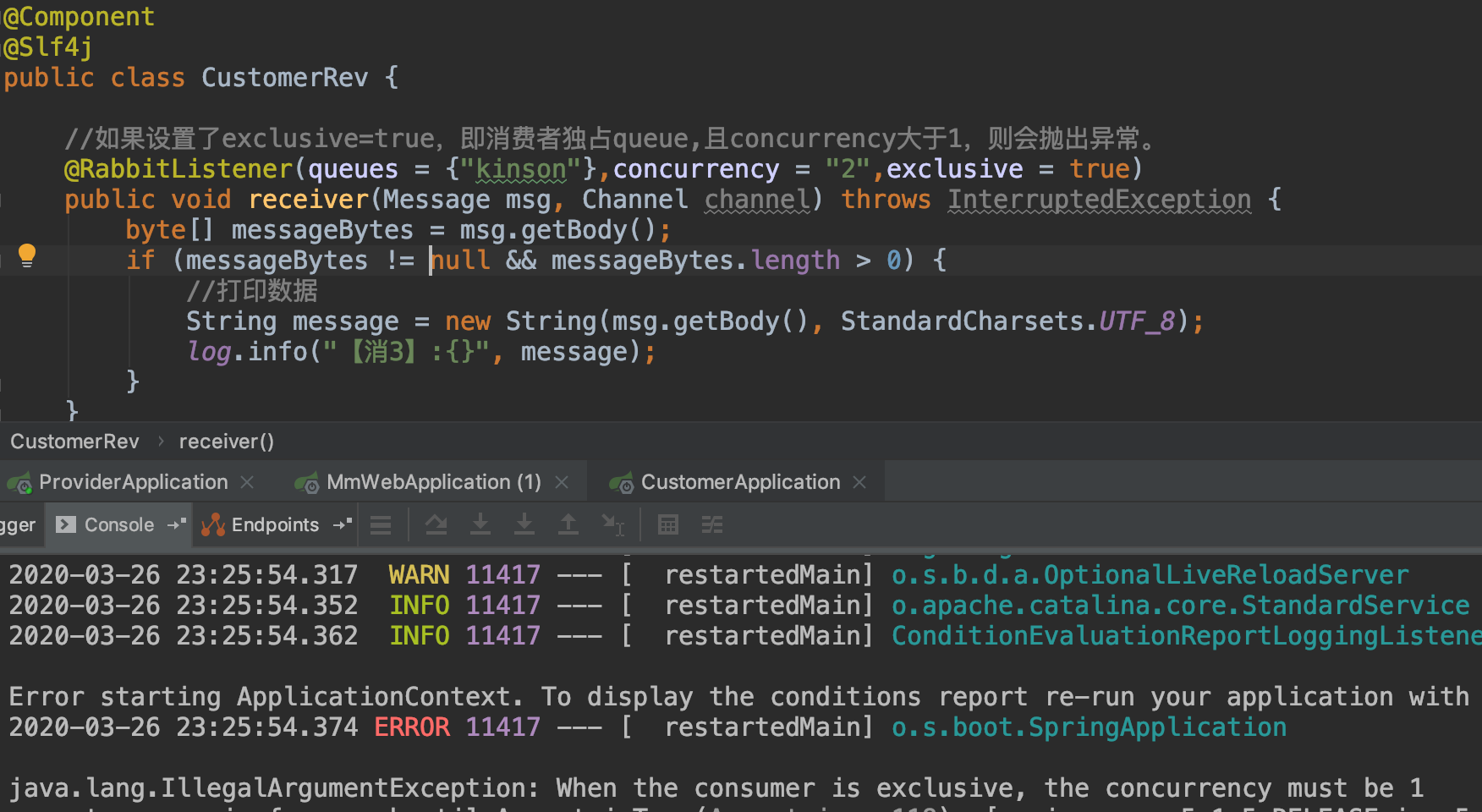Open the Console tab
Image resolution: width=1482 pixels, height=812 pixels.
tap(119, 524)
